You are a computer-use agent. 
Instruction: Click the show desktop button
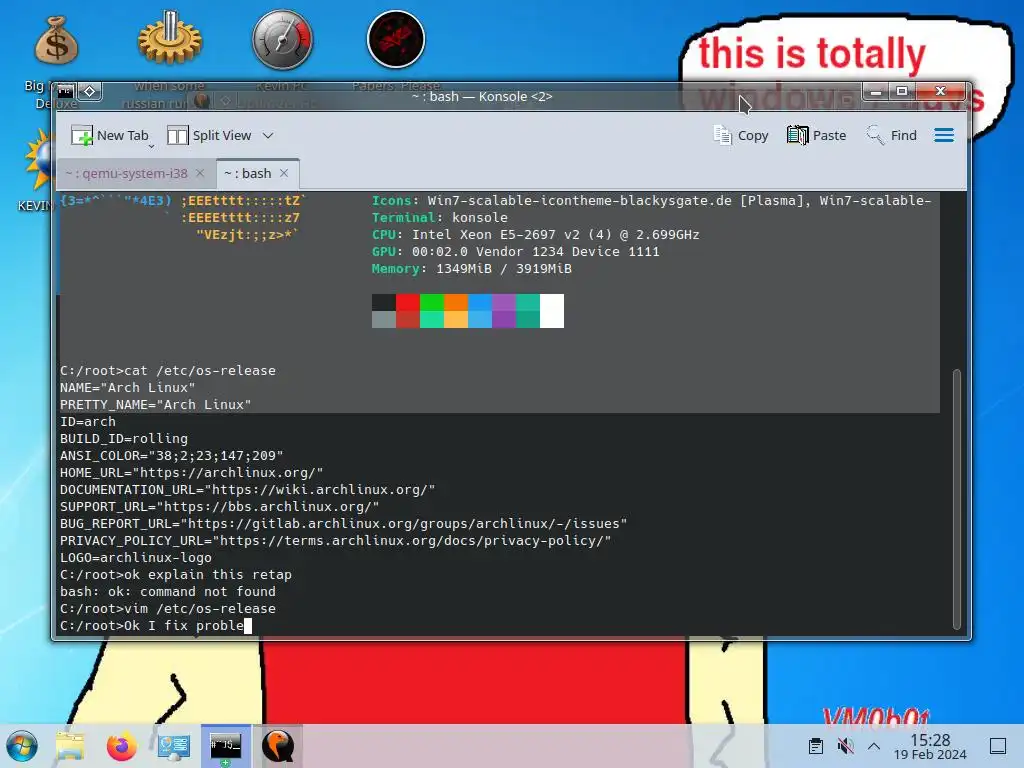(x=998, y=746)
